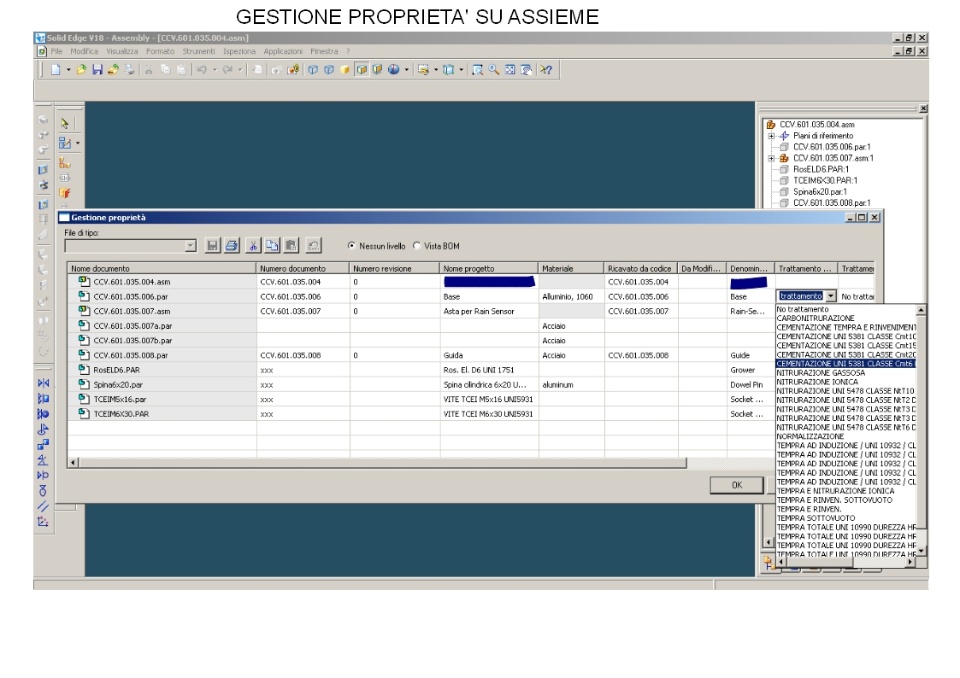Open the Visualizza menu

122,51
